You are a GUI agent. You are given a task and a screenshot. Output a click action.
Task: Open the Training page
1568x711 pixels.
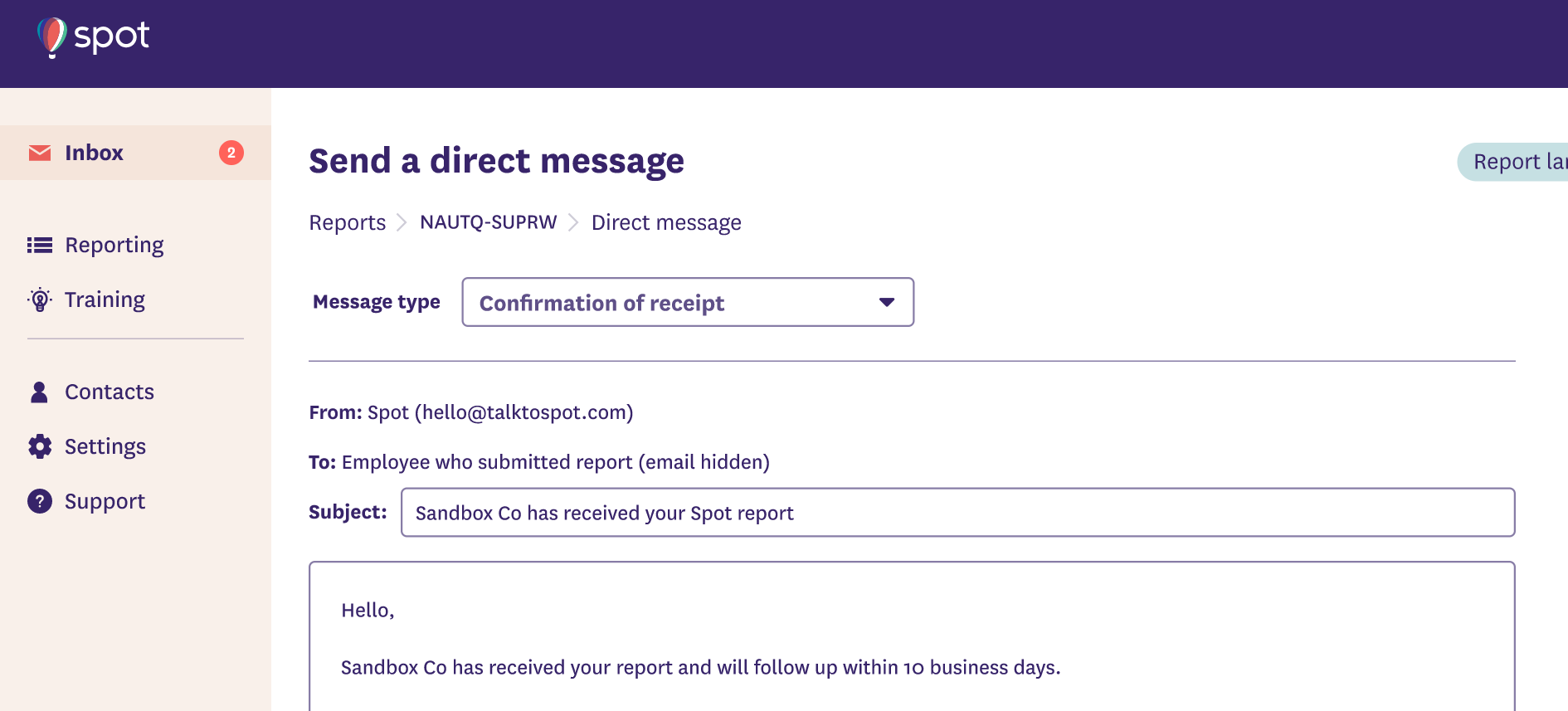tap(105, 299)
